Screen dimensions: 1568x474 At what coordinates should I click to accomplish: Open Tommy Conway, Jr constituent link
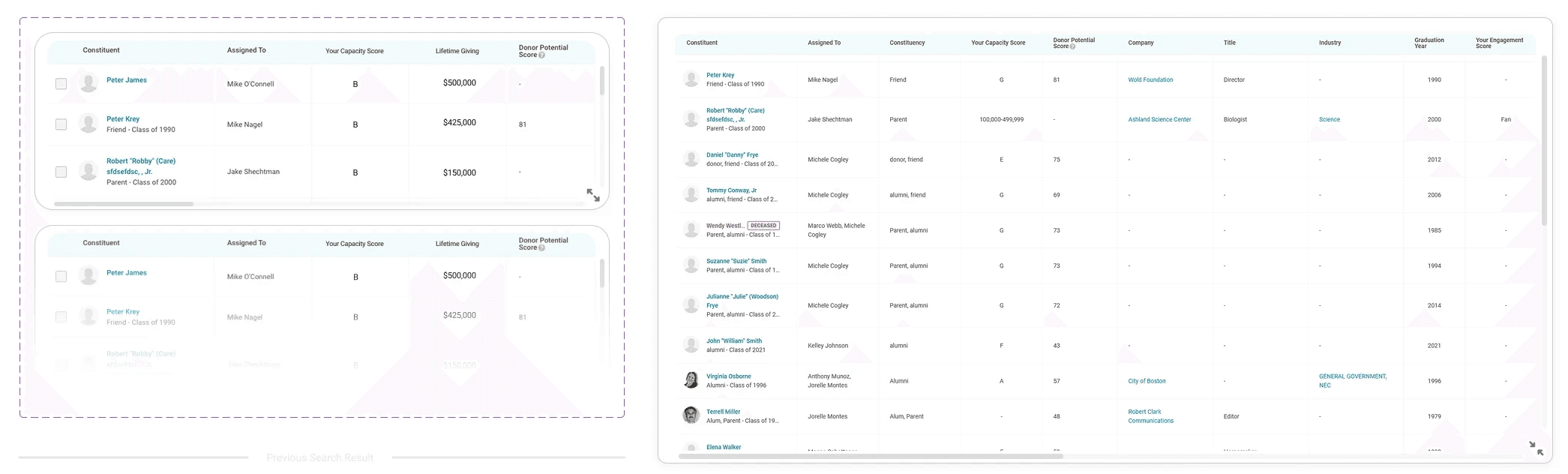point(731,190)
